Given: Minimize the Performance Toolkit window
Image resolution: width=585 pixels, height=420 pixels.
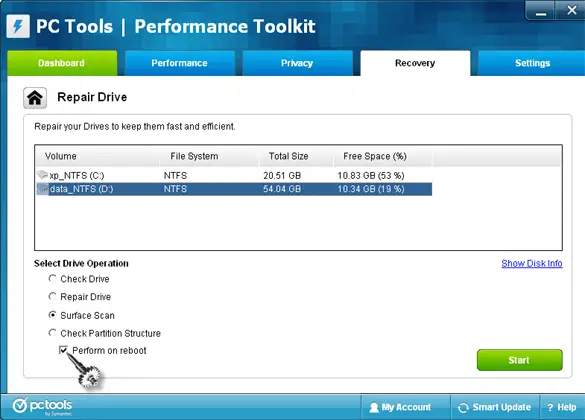Looking at the screenshot, I should pyautogui.click(x=540, y=11).
